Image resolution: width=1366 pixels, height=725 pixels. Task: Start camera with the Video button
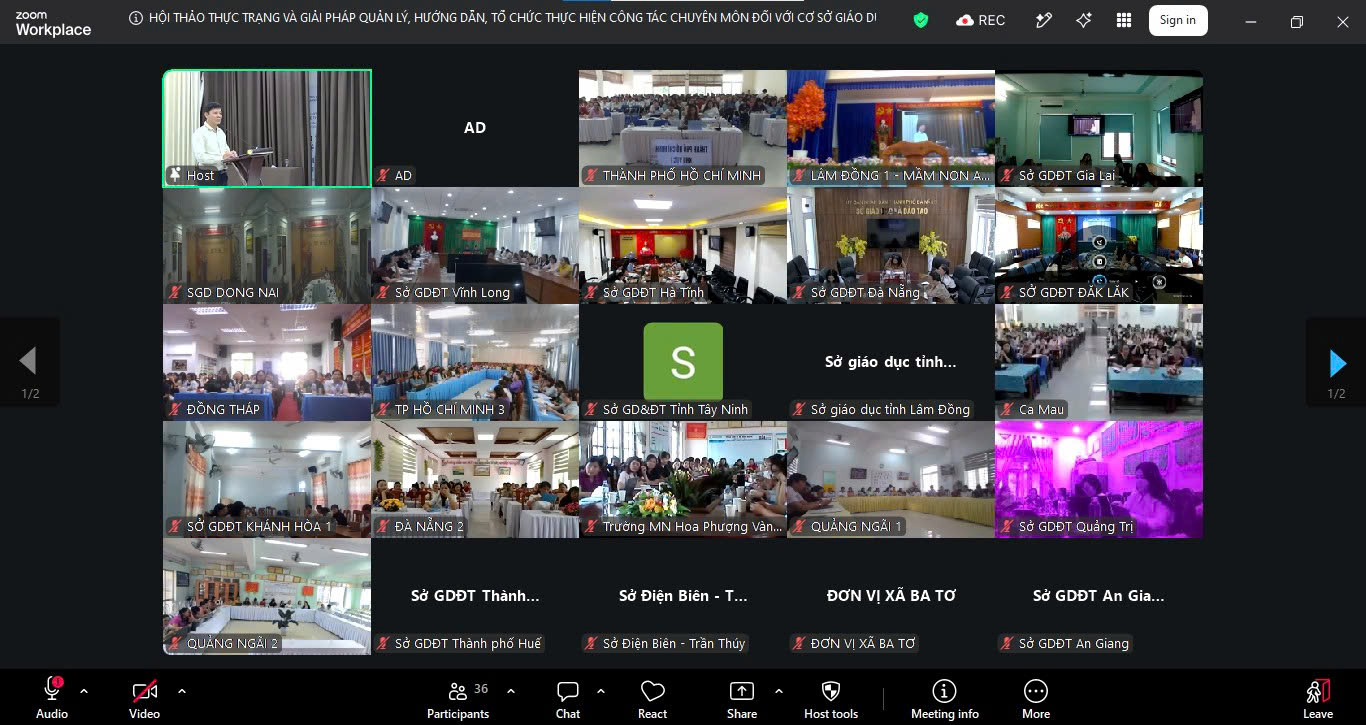coord(145,699)
